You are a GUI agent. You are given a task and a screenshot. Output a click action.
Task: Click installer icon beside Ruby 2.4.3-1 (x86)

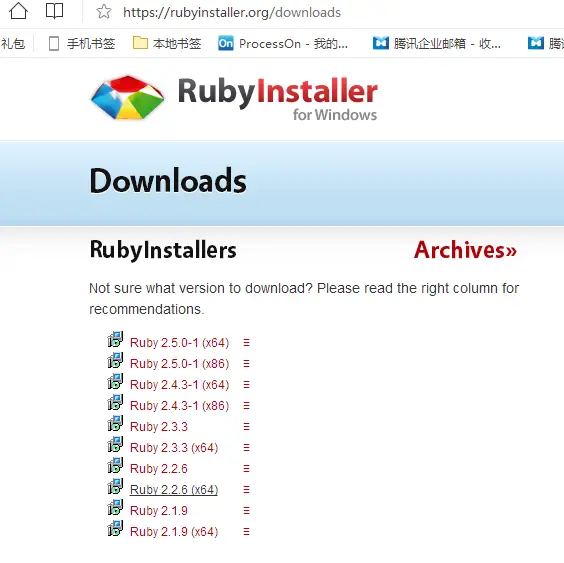click(x=115, y=402)
